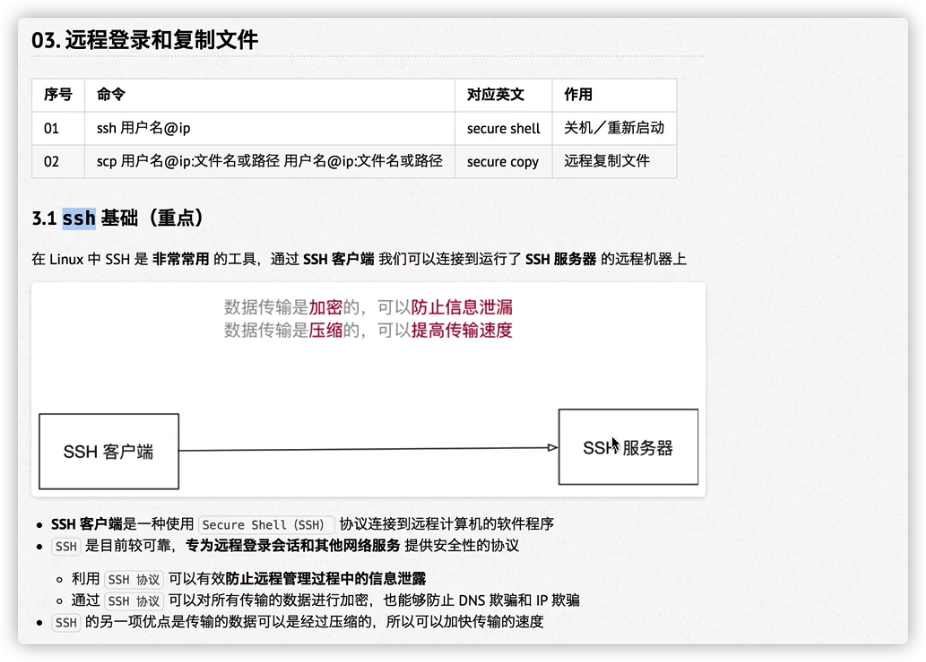Click the inline code 'Secure Shell (SSH)'
The width and height of the screenshot is (926, 662).
point(267,524)
